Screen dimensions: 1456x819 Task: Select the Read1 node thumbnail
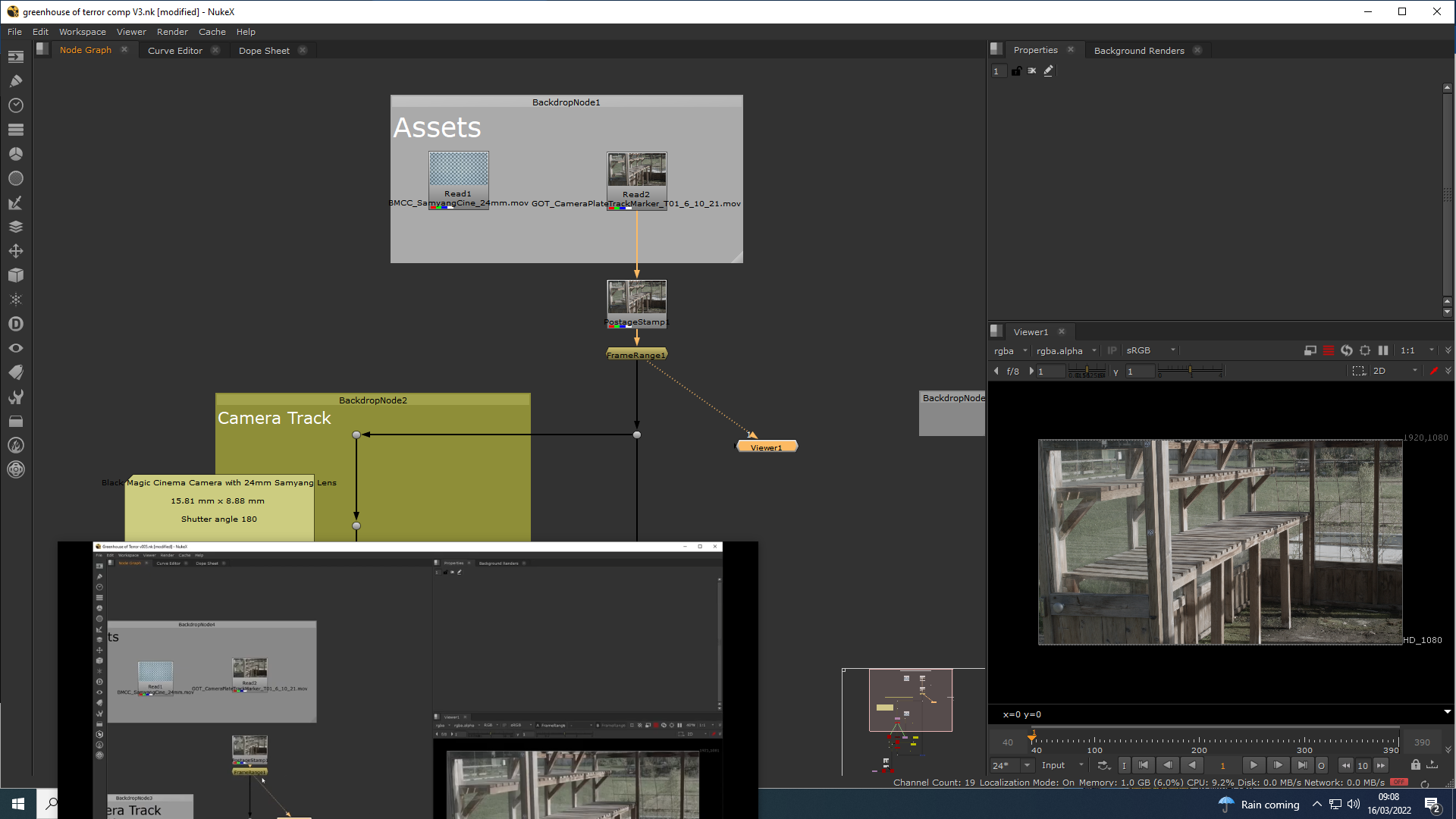coord(458,169)
